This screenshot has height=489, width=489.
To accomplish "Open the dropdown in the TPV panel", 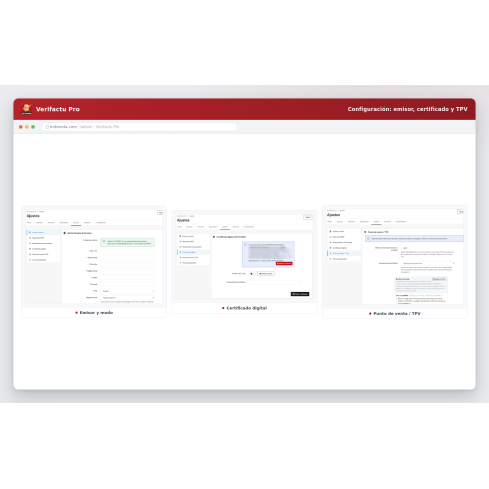I will tap(428, 263).
